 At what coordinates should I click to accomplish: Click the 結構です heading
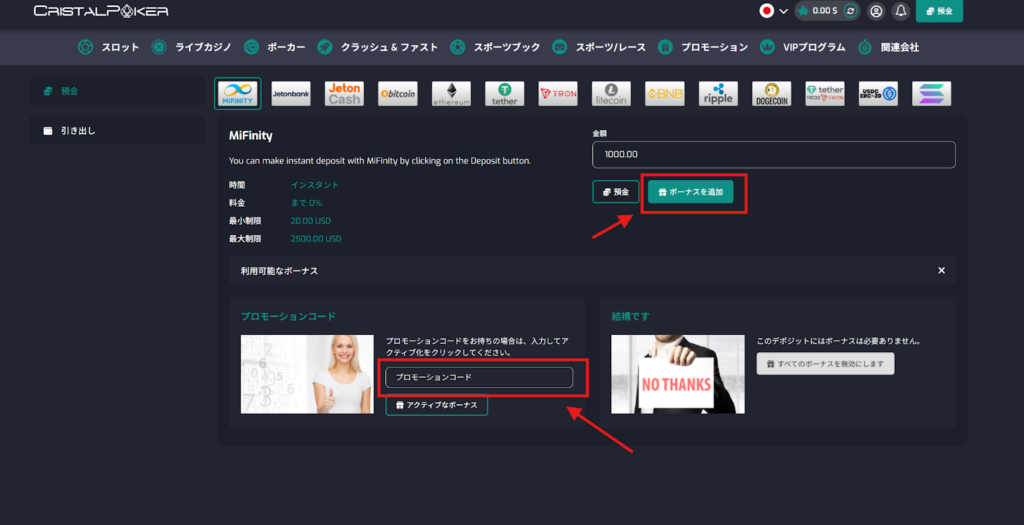(x=631, y=317)
